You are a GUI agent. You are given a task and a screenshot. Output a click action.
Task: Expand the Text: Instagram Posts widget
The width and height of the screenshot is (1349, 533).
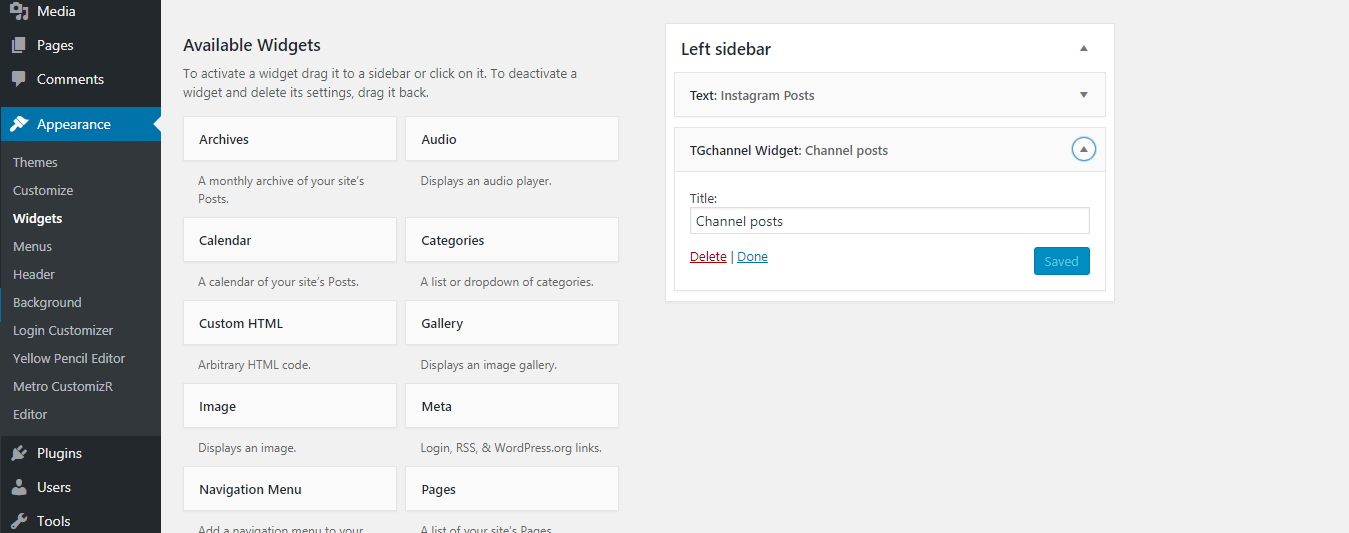pos(1083,95)
